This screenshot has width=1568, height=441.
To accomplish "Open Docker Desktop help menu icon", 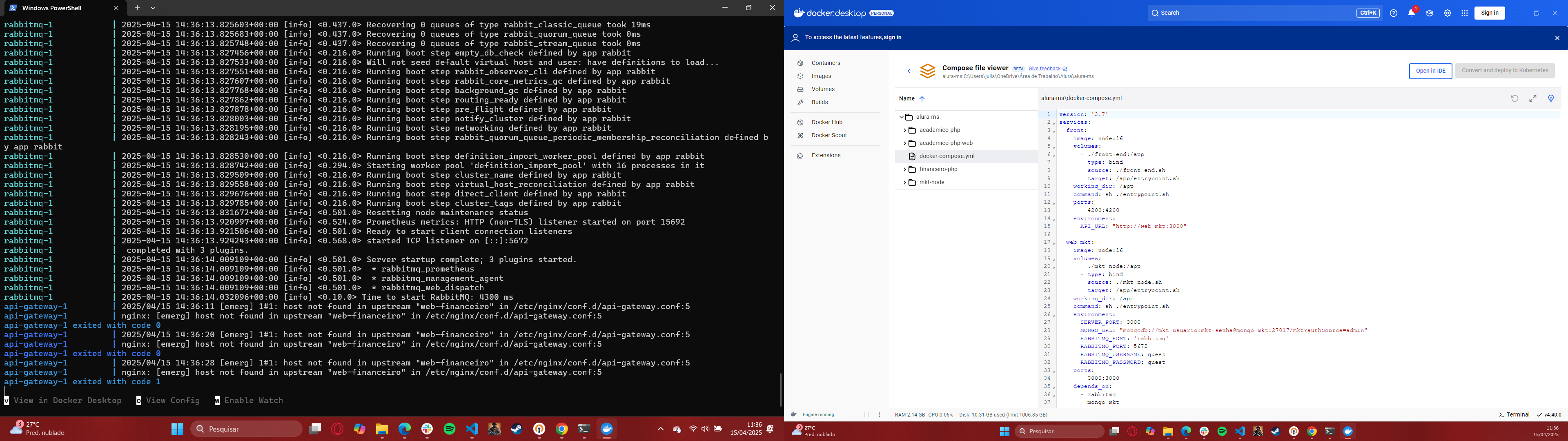I will pyautogui.click(x=1393, y=13).
